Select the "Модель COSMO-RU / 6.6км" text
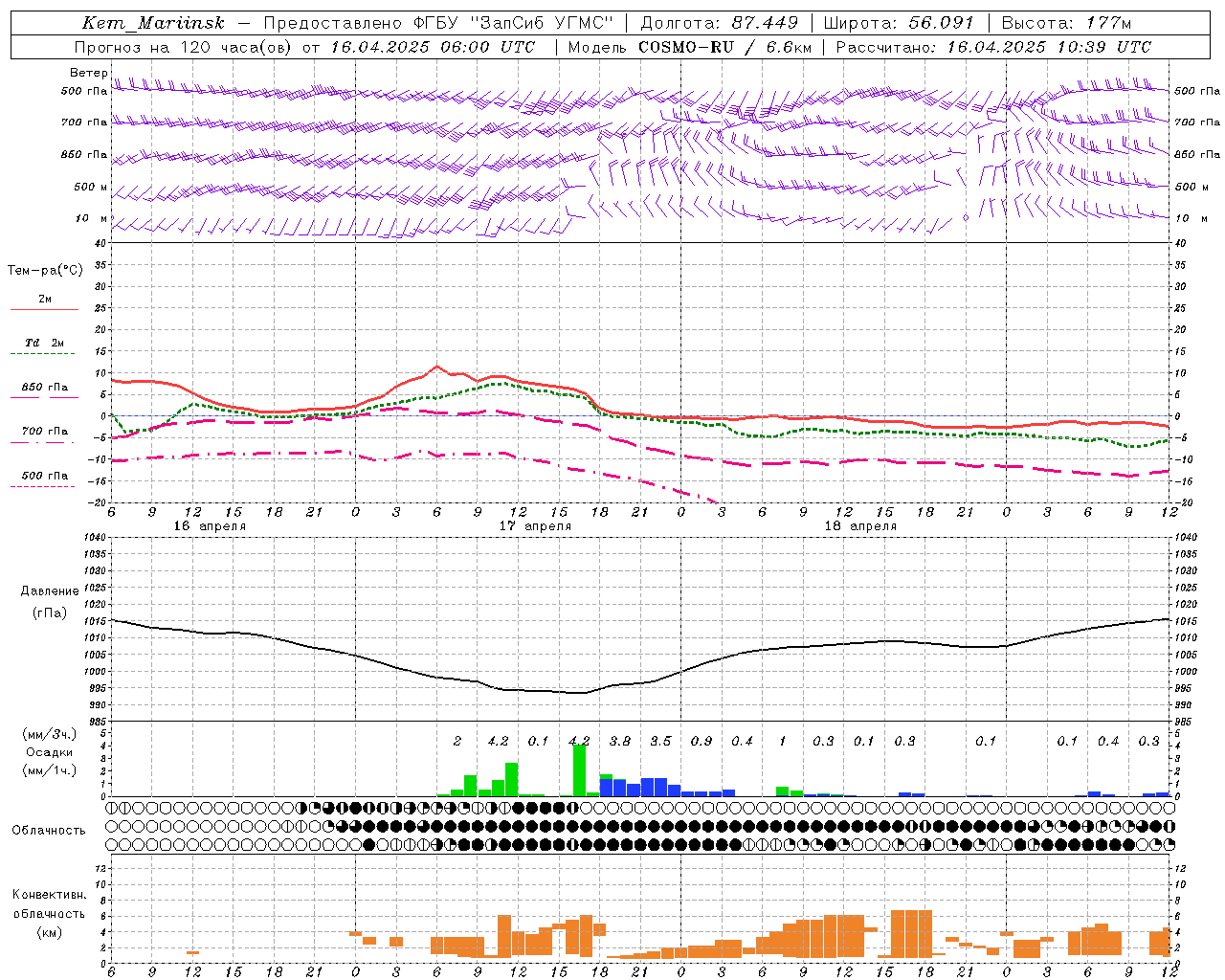 point(690,47)
